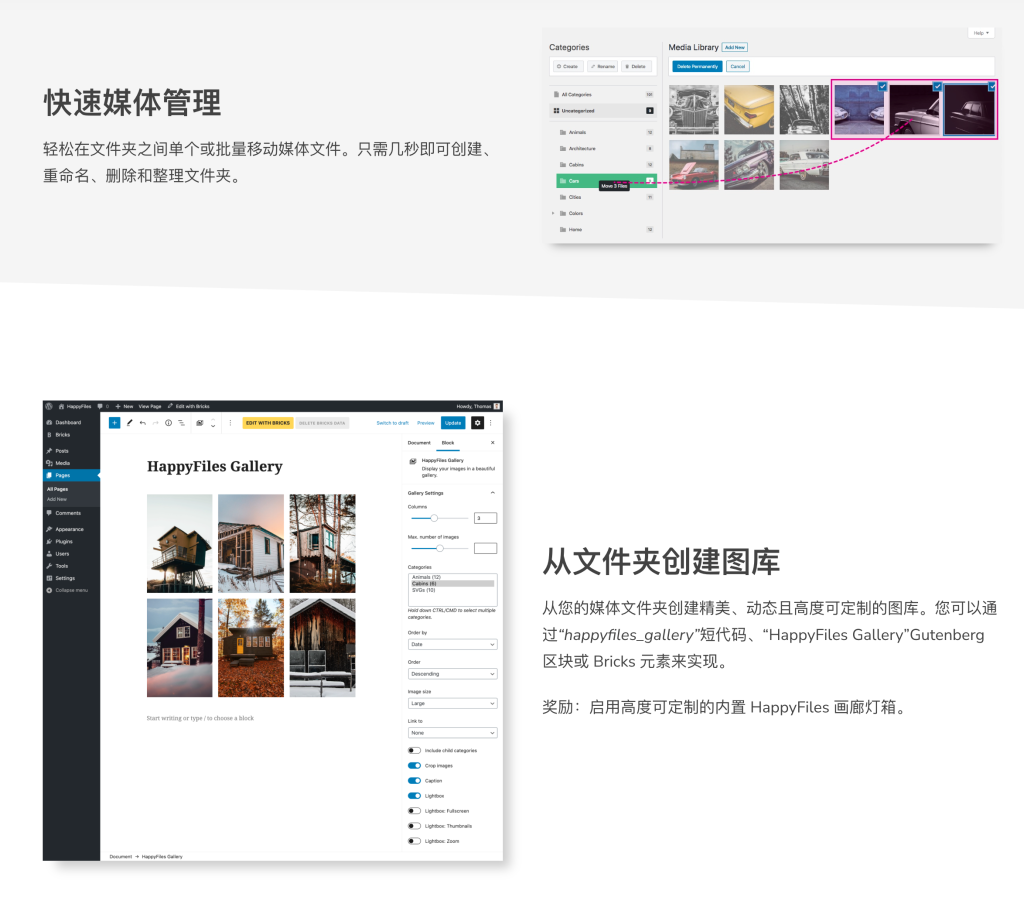The image size is (1024, 897).
Task: Open the editor more tools vertical dots
Action: pyautogui.click(x=491, y=423)
